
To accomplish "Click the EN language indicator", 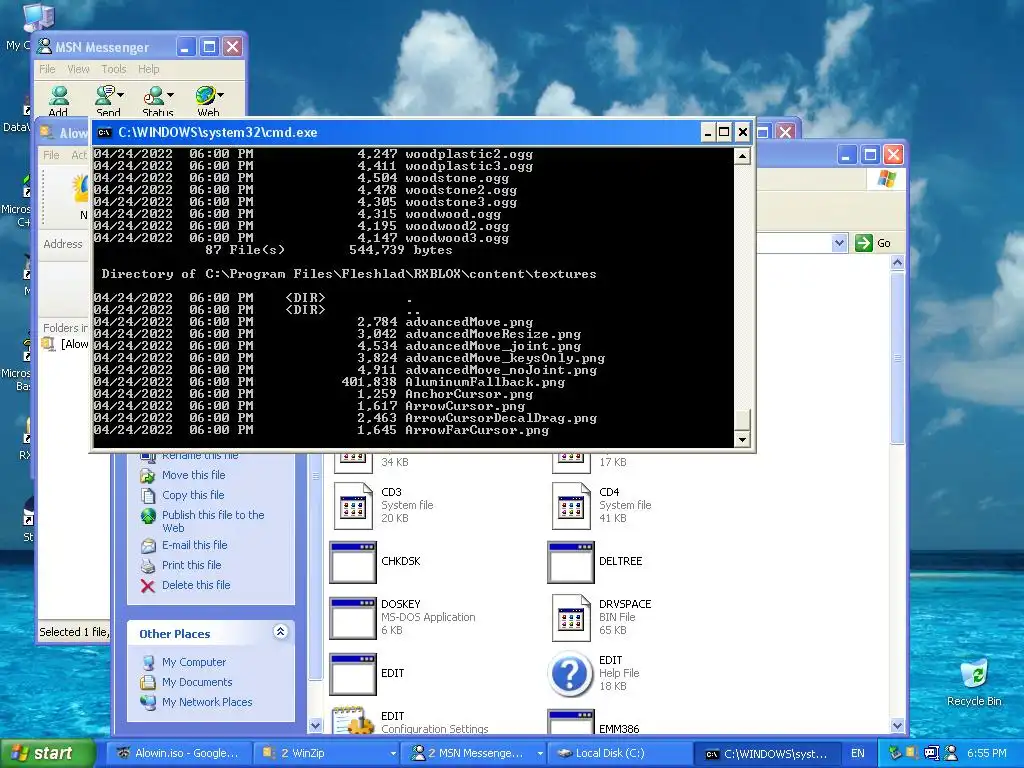I will (857, 754).
